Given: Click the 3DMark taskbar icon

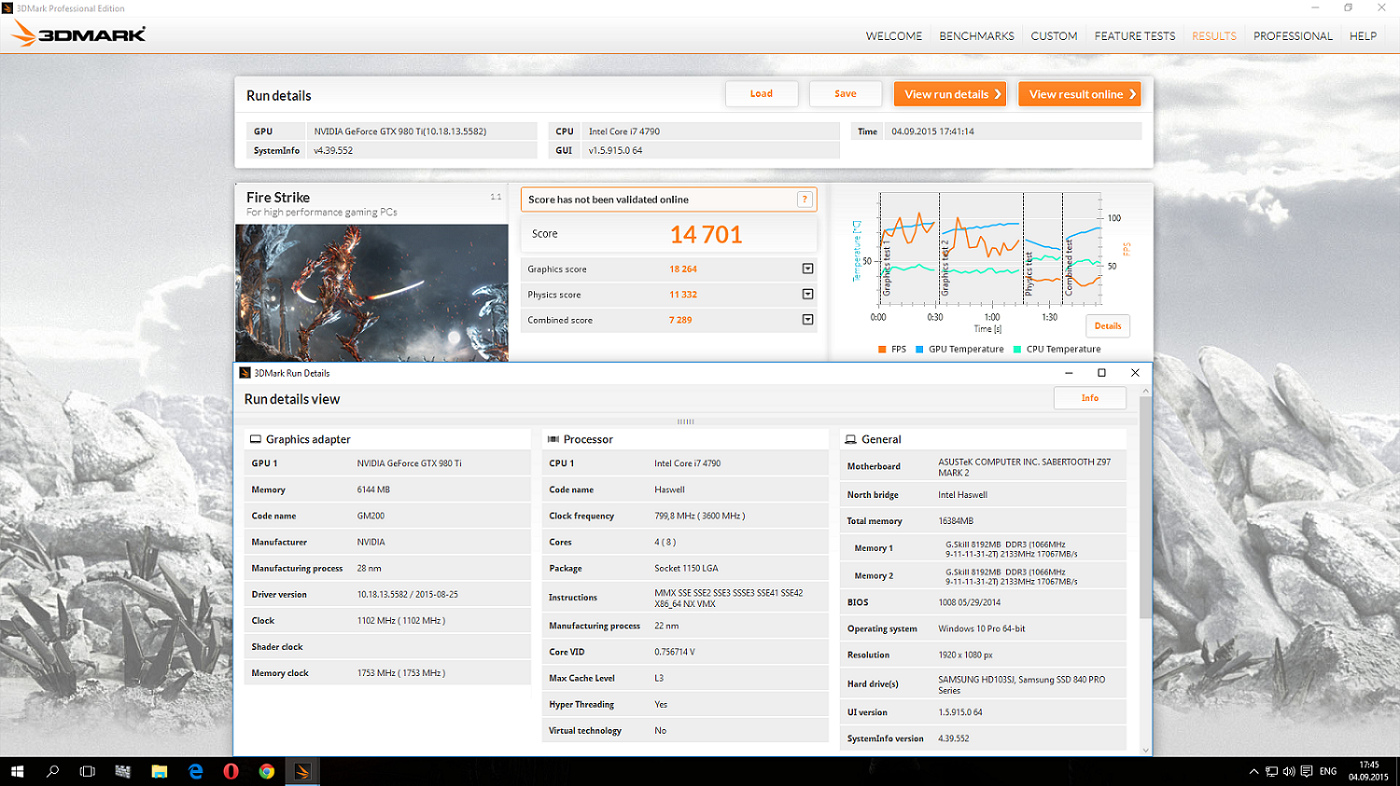Looking at the screenshot, I should tap(303, 771).
